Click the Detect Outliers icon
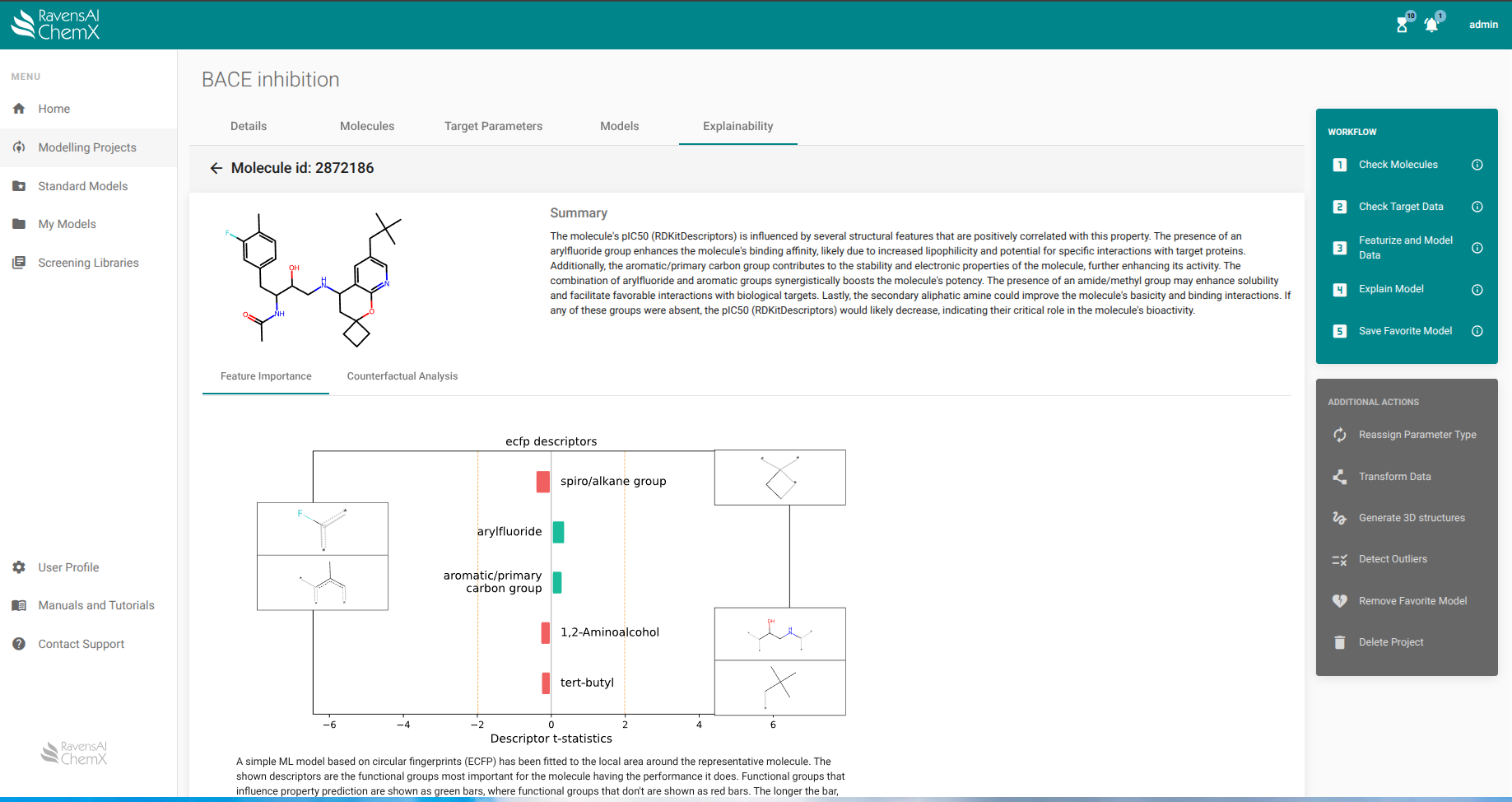Viewport: 1512px width, 802px height. tap(1339, 560)
